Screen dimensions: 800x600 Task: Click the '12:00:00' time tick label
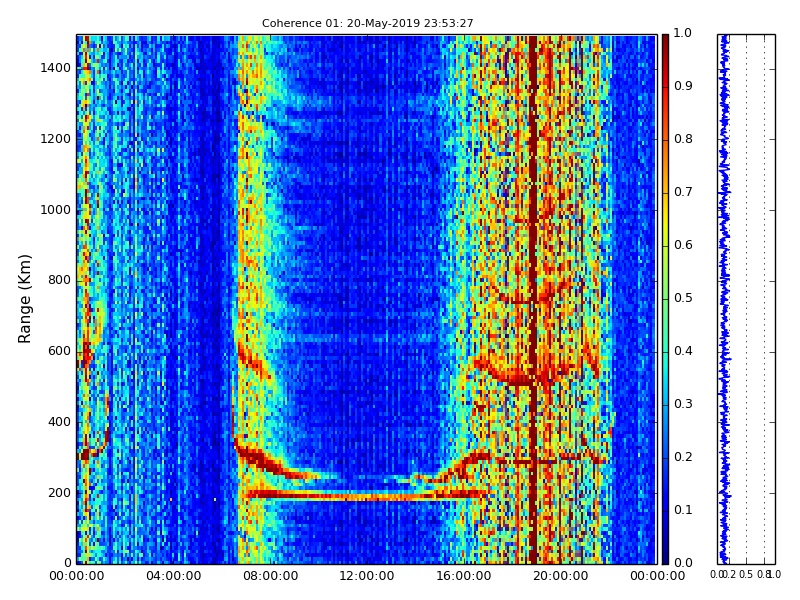[x=367, y=576]
